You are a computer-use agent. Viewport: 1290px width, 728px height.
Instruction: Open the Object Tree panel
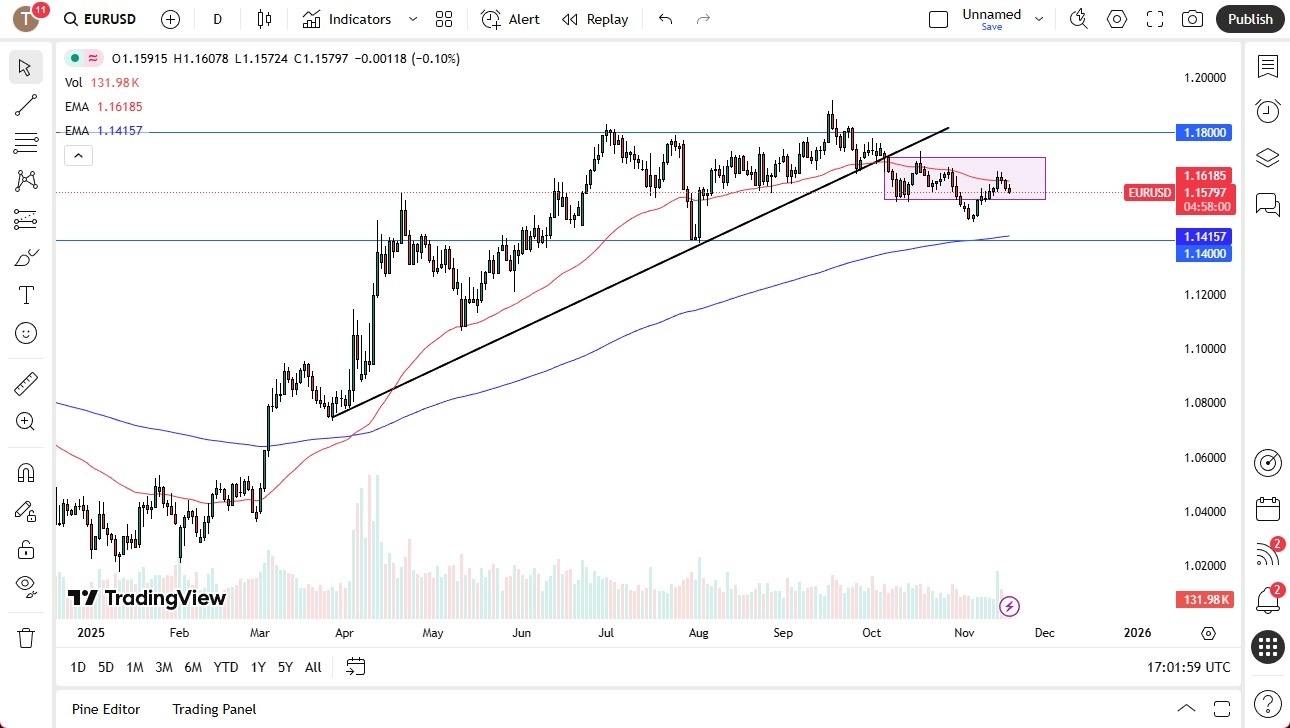pyautogui.click(x=1267, y=157)
